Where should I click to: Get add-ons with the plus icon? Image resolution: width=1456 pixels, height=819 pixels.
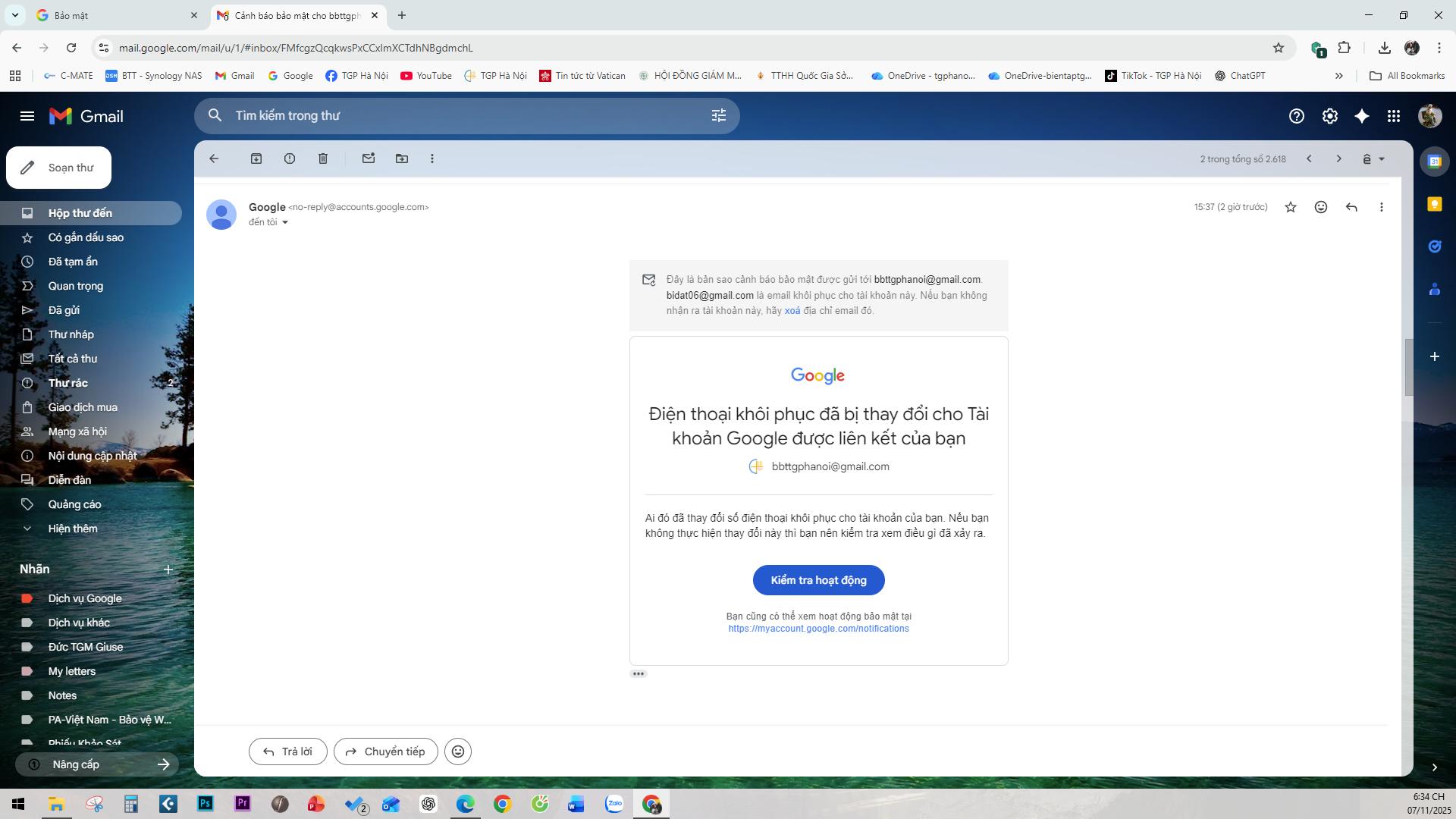coord(1435,356)
